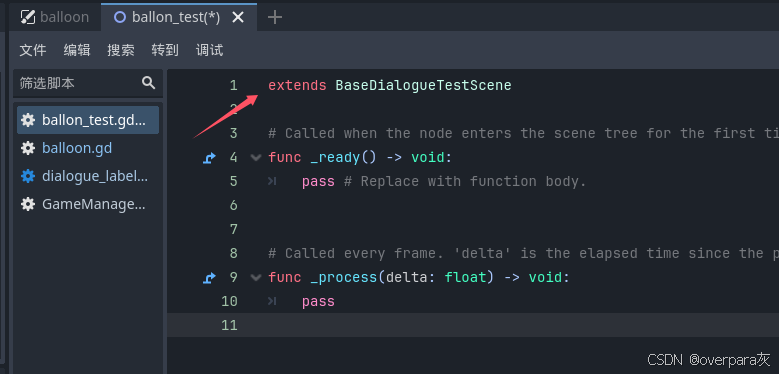Select GameManager script in list
779x374 pixels.
(x=88, y=204)
